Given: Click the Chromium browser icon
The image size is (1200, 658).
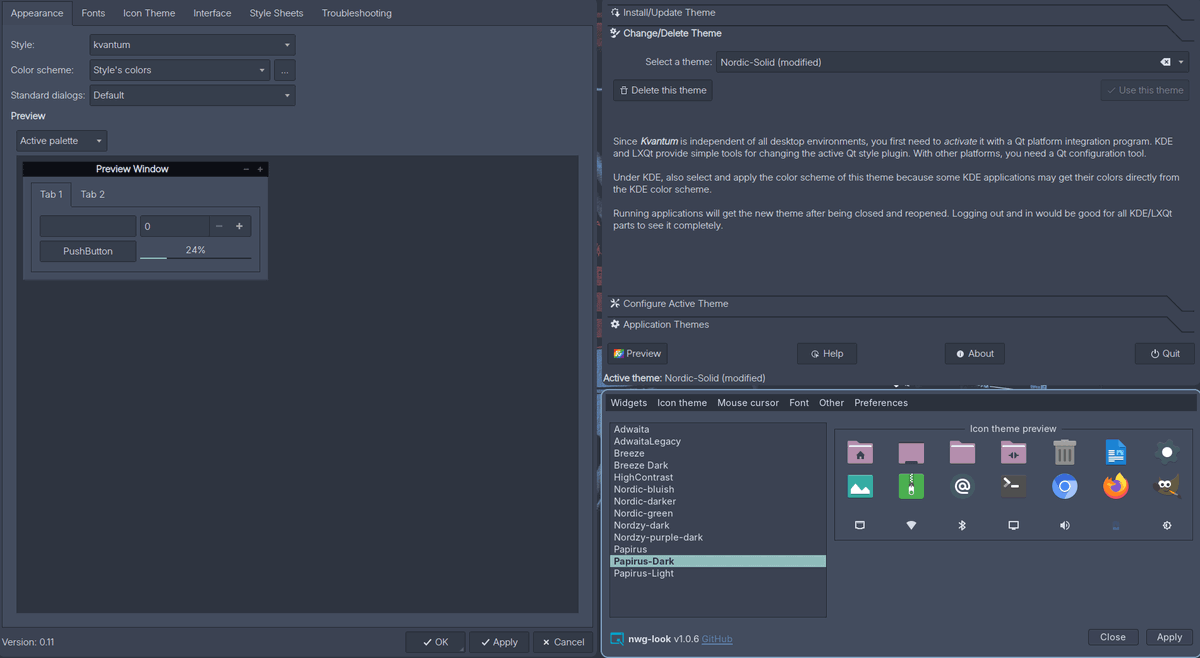Looking at the screenshot, I should pos(1064,487).
